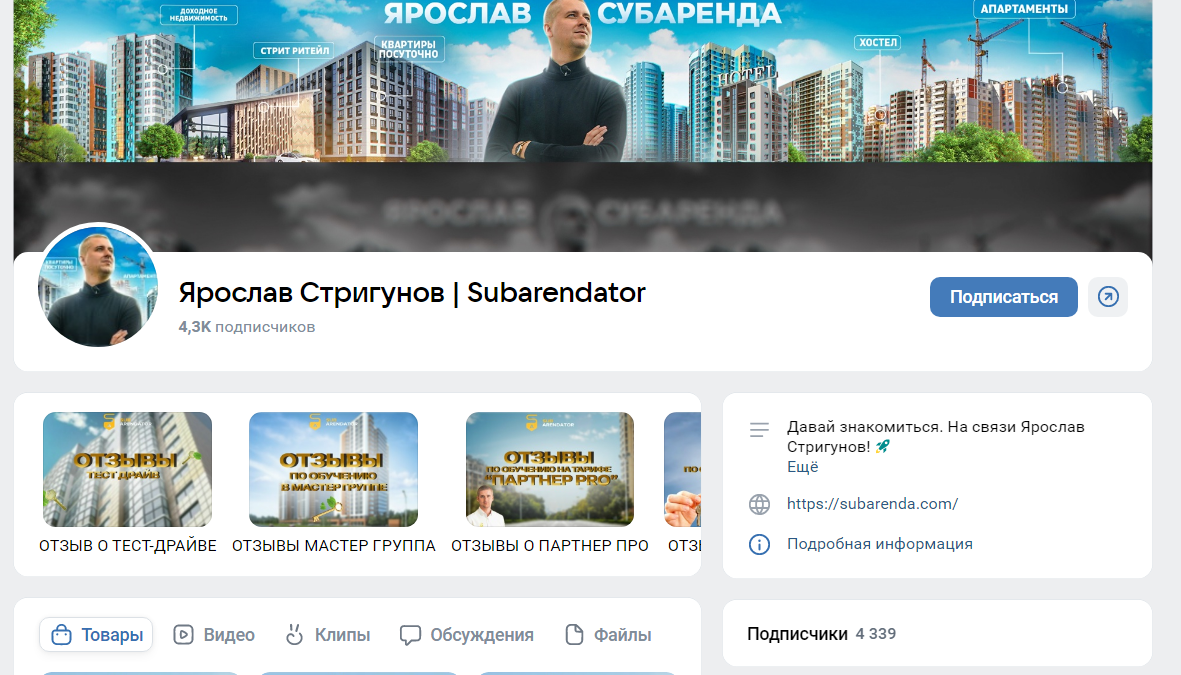Click the round profile avatar of Ярослав
1181x675 pixels.
(98, 286)
